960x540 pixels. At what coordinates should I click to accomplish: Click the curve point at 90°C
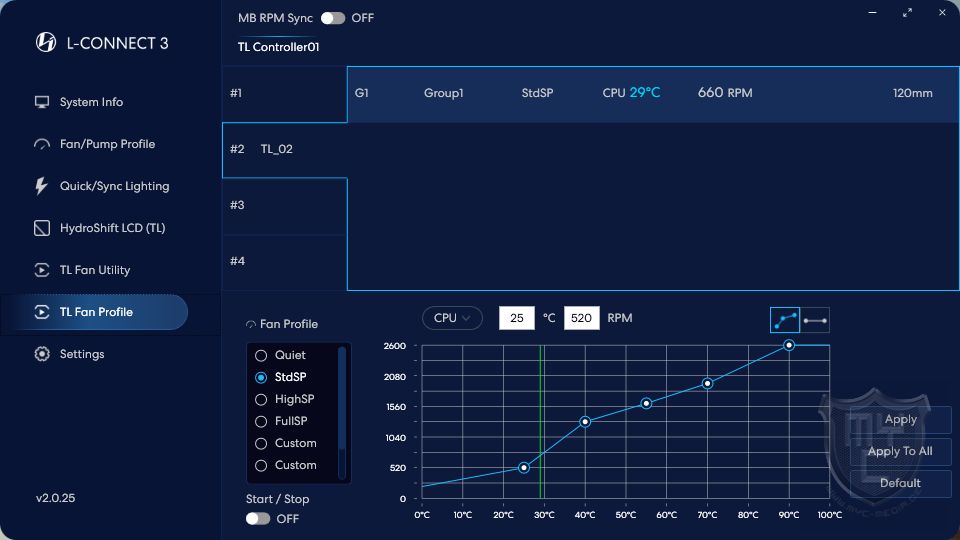(789, 345)
